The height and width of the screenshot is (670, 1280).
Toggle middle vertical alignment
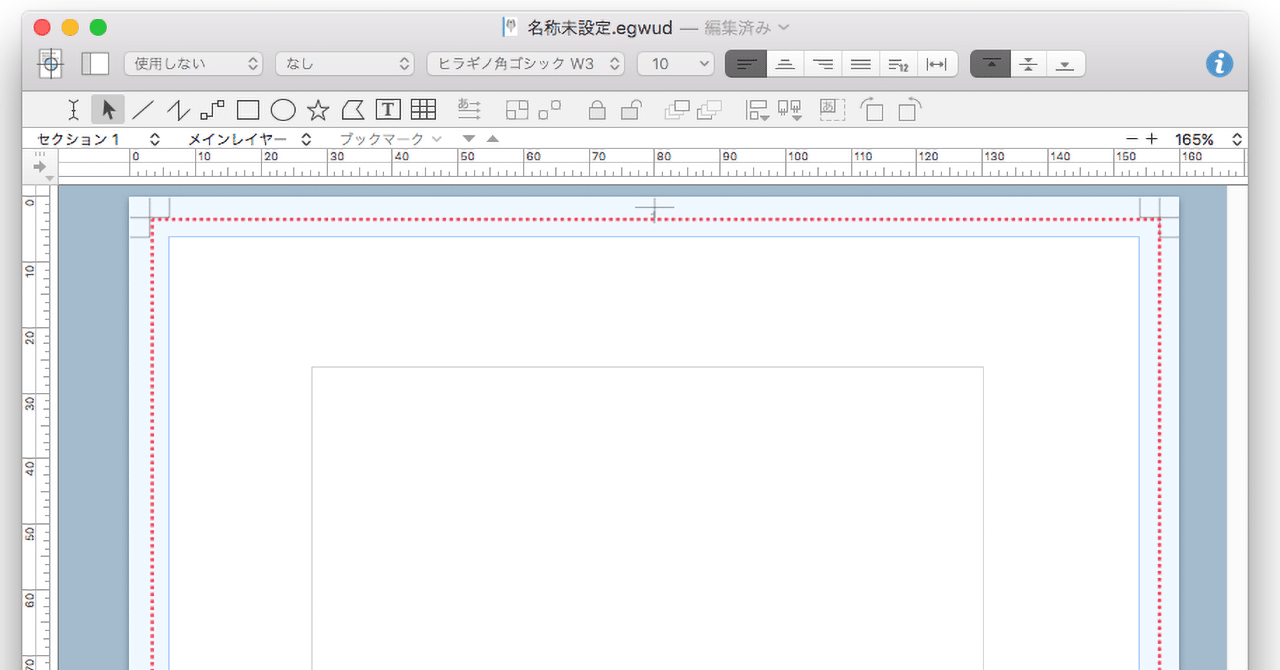(1028, 64)
